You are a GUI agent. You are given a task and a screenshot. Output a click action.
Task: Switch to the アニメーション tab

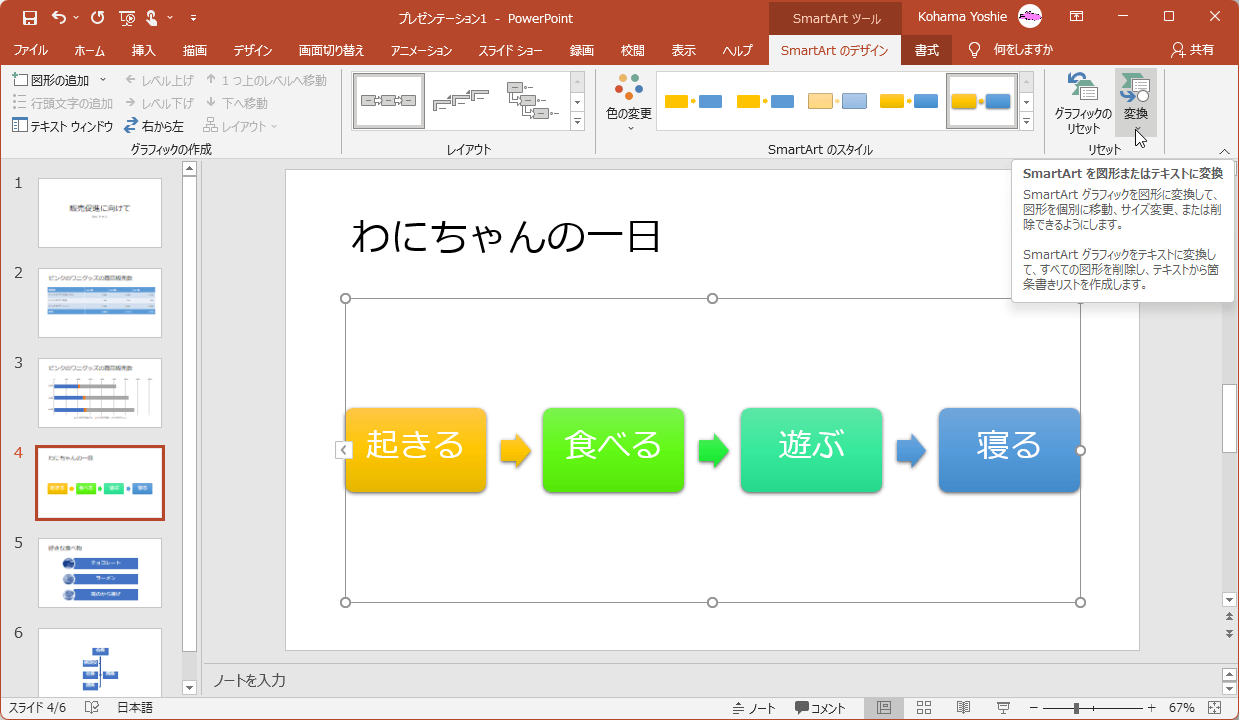(x=421, y=50)
